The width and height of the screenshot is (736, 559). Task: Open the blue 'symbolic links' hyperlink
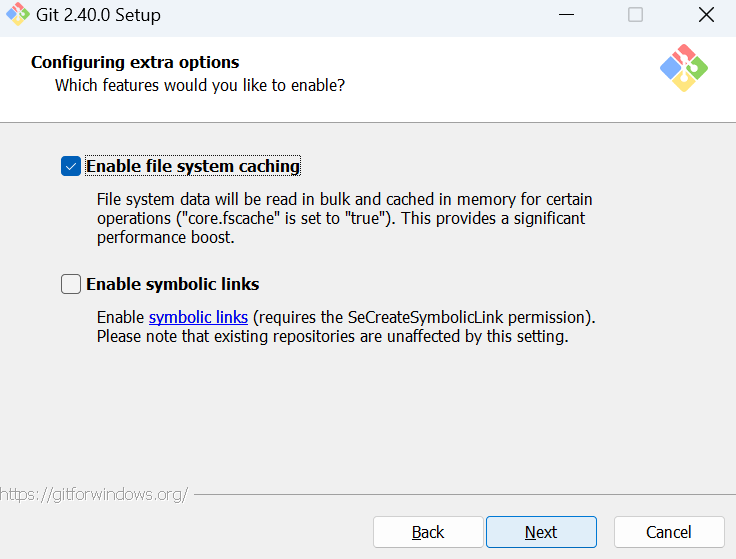(198, 317)
